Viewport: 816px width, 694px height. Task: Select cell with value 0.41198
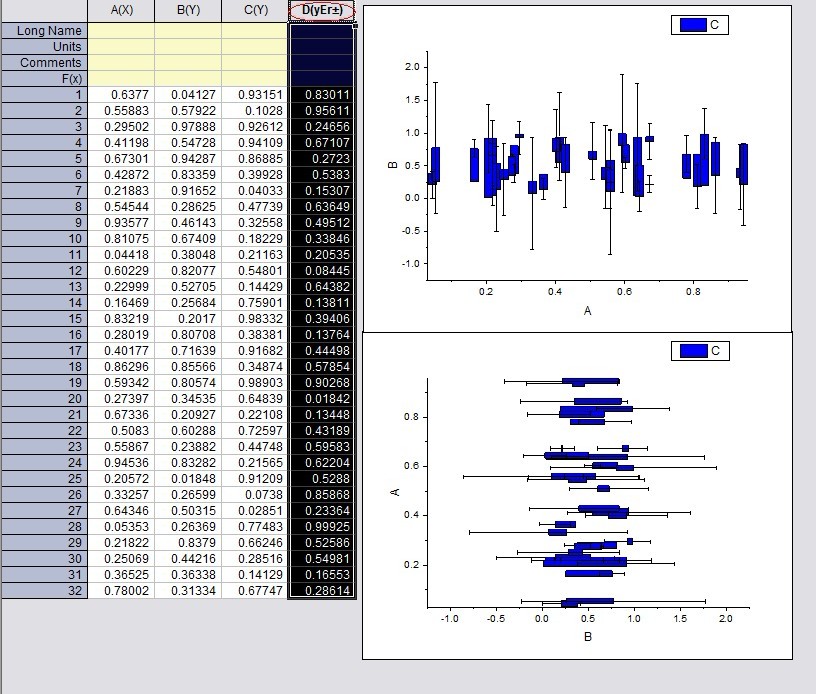pyautogui.click(x=121, y=143)
